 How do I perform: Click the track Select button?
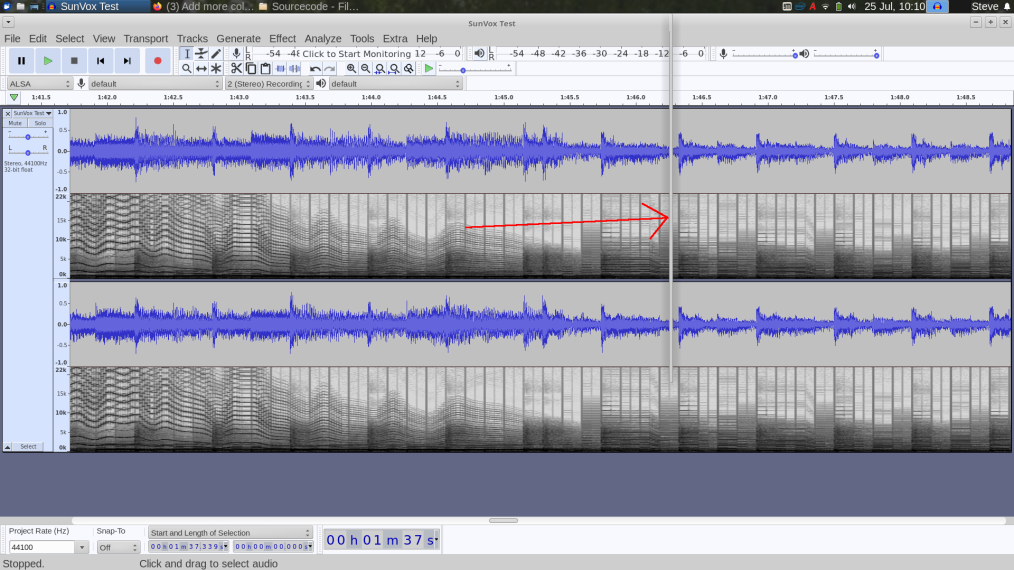tap(28, 446)
